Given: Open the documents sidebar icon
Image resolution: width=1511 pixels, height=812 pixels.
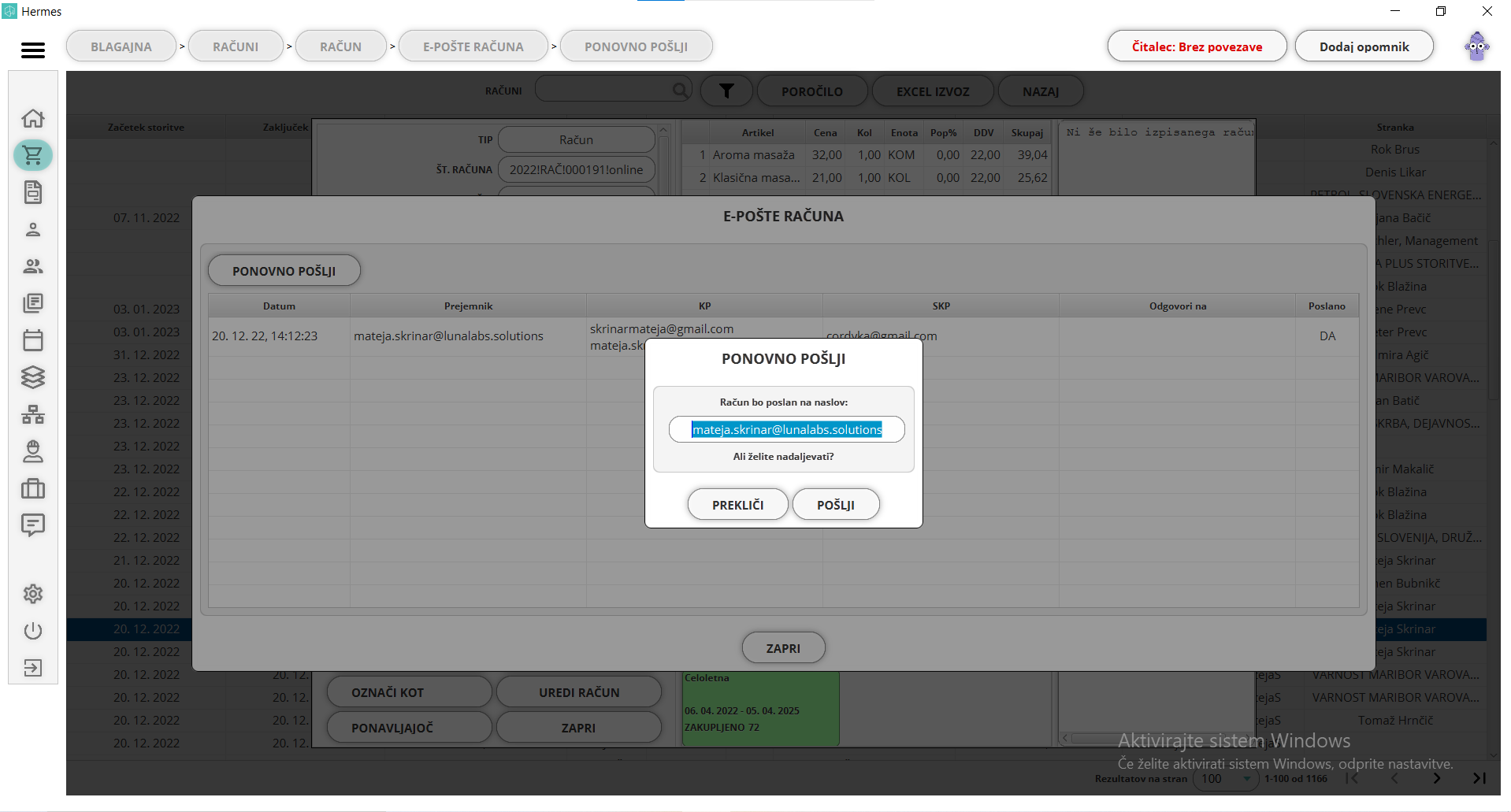Looking at the screenshot, I should (x=32, y=192).
